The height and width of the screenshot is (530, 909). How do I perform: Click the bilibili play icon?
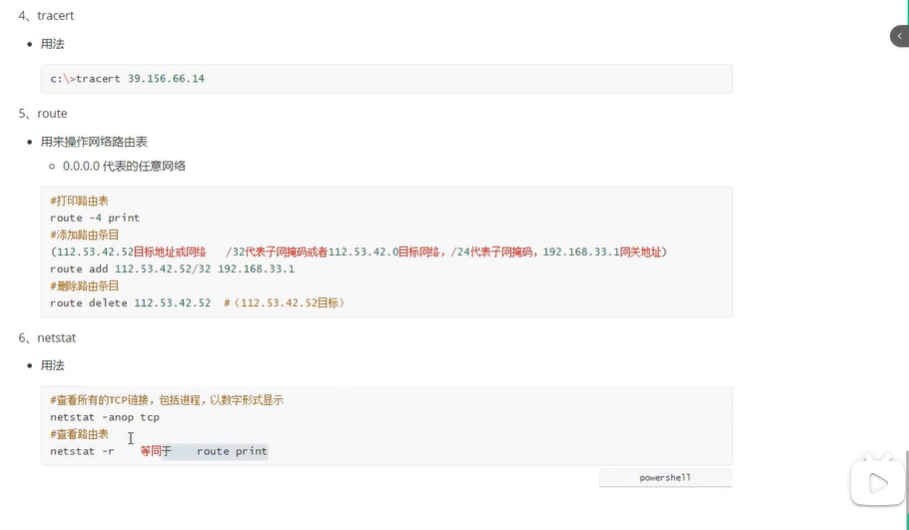(877, 484)
